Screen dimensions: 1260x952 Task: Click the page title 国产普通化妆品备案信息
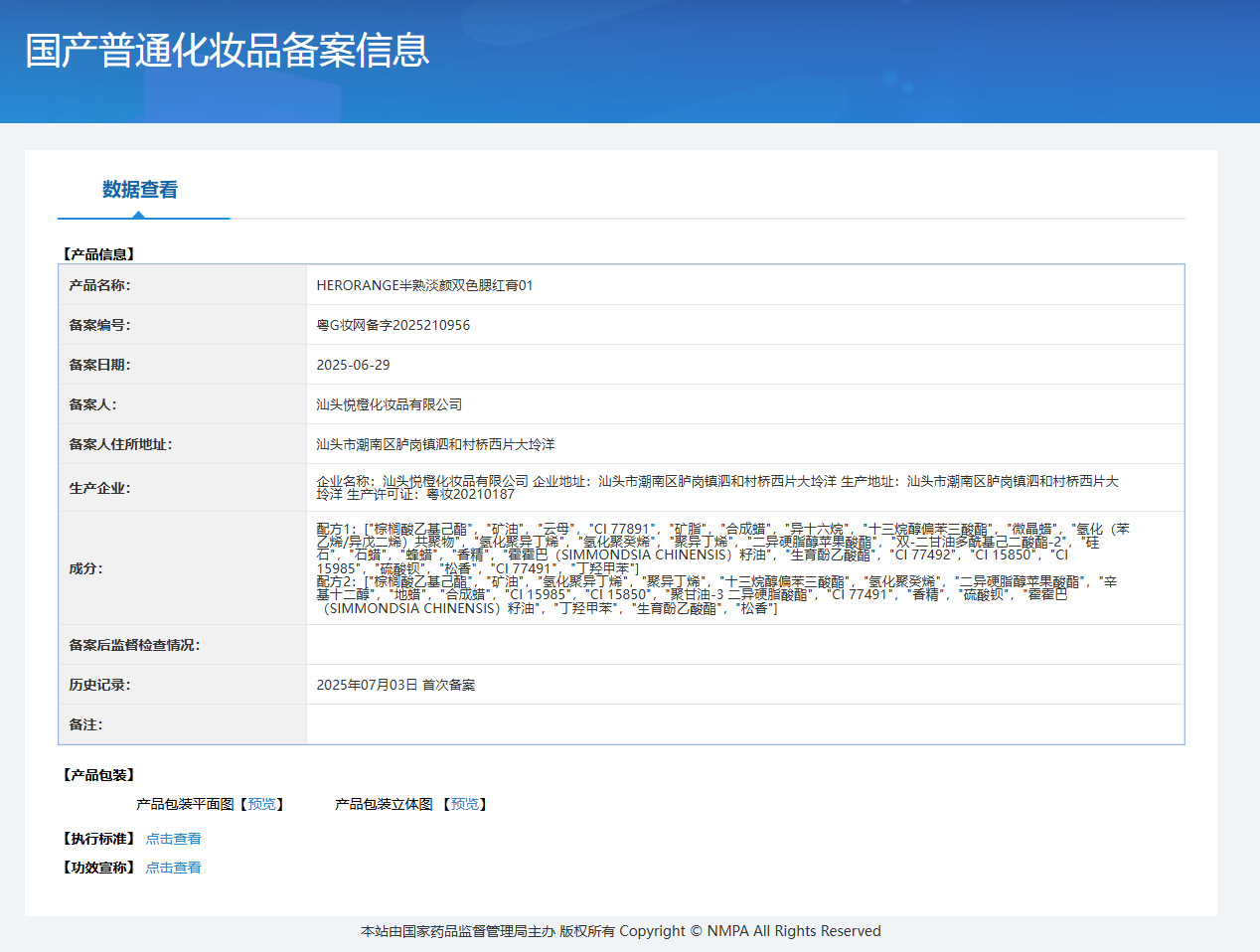(228, 51)
